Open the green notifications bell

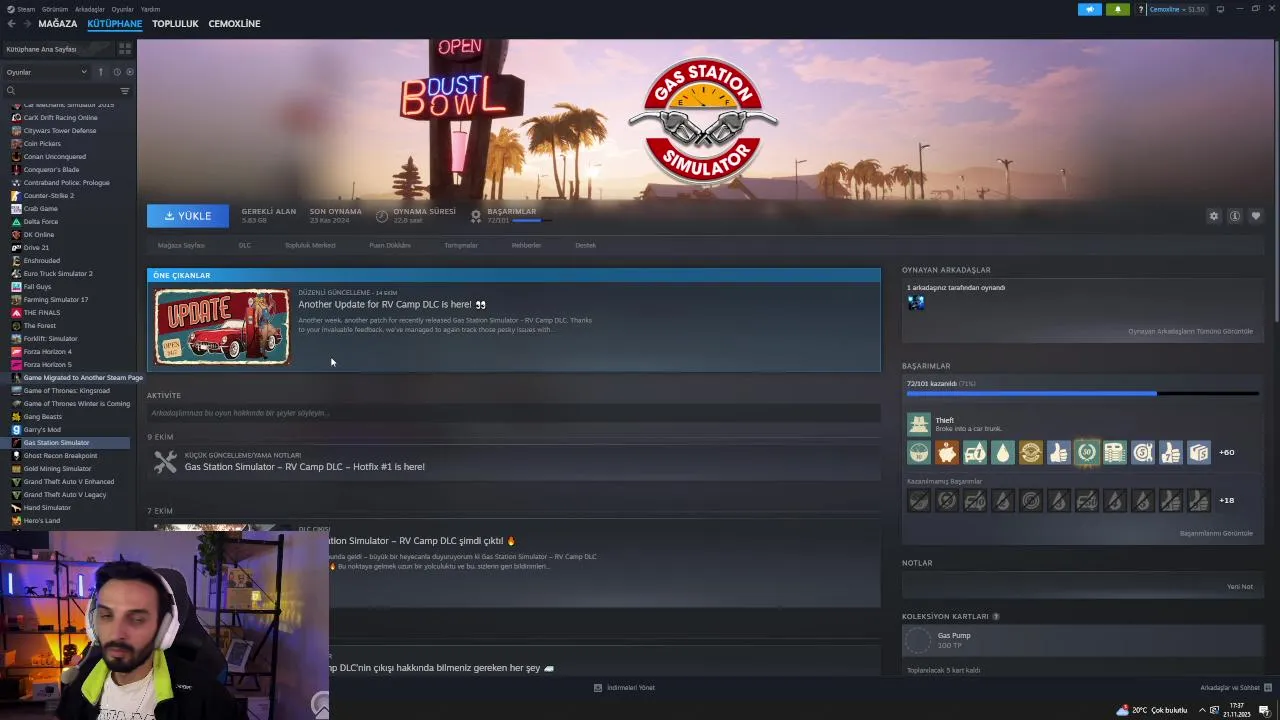coord(1117,9)
